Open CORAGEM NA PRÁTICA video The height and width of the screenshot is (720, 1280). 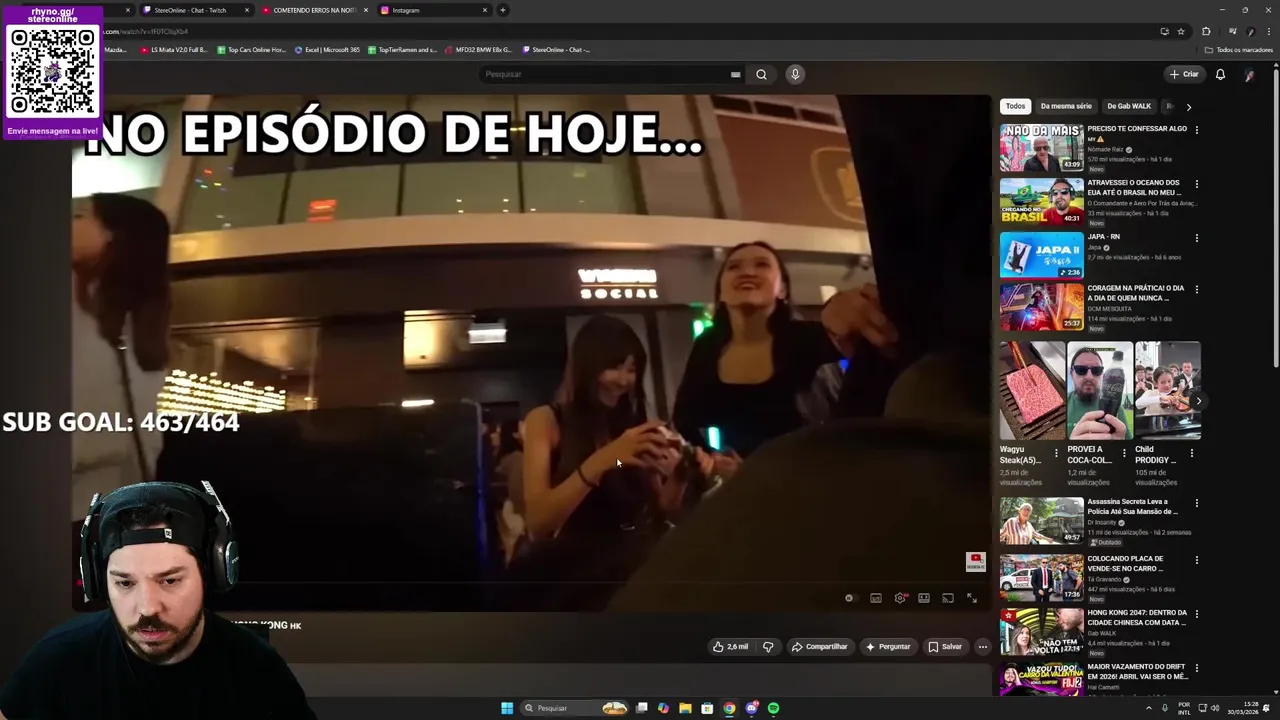1041,307
